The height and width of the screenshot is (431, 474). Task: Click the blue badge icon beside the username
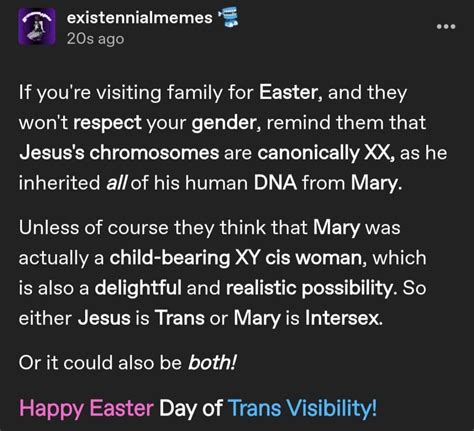pyautogui.click(x=228, y=17)
